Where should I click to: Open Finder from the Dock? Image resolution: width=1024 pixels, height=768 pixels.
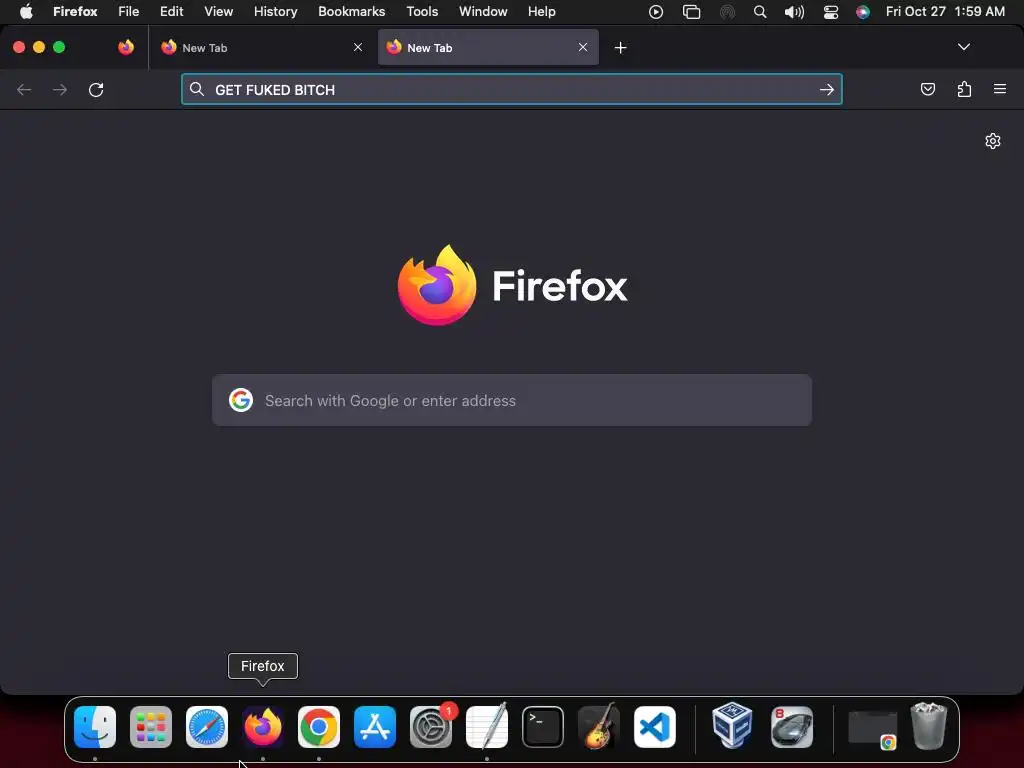pyautogui.click(x=95, y=727)
